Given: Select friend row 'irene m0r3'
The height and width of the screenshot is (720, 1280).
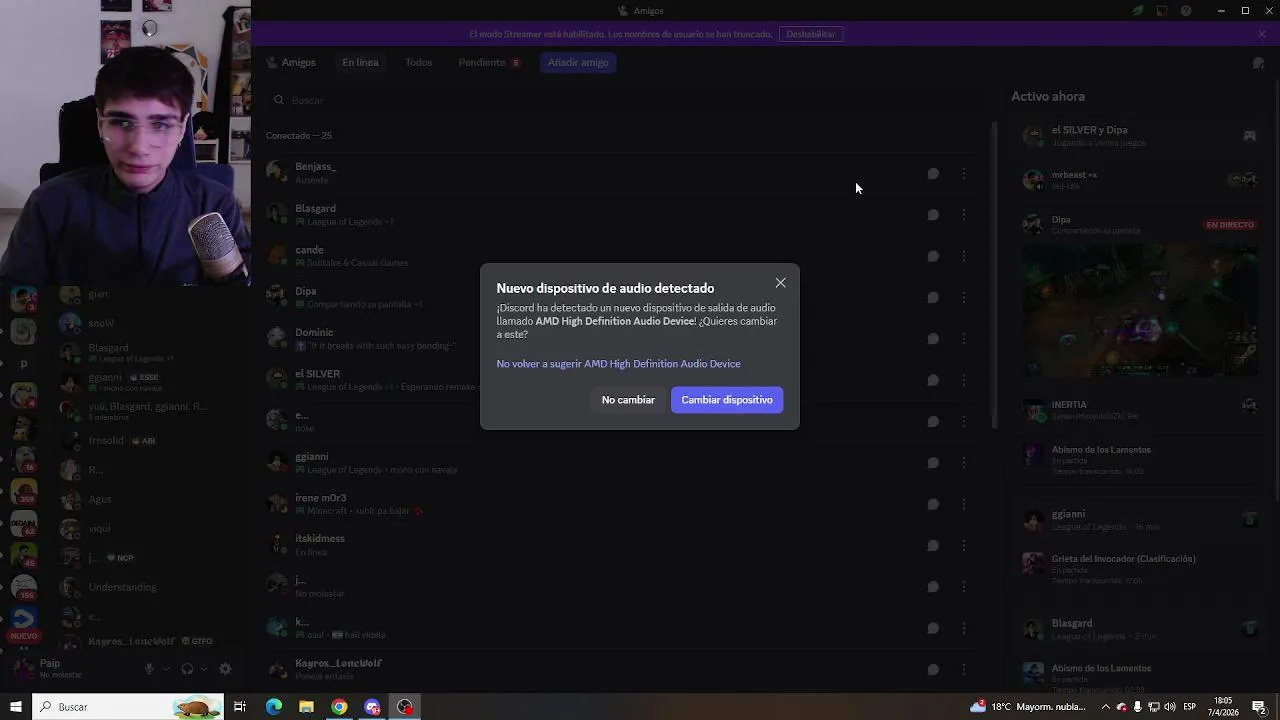Looking at the screenshot, I should pos(620,504).
